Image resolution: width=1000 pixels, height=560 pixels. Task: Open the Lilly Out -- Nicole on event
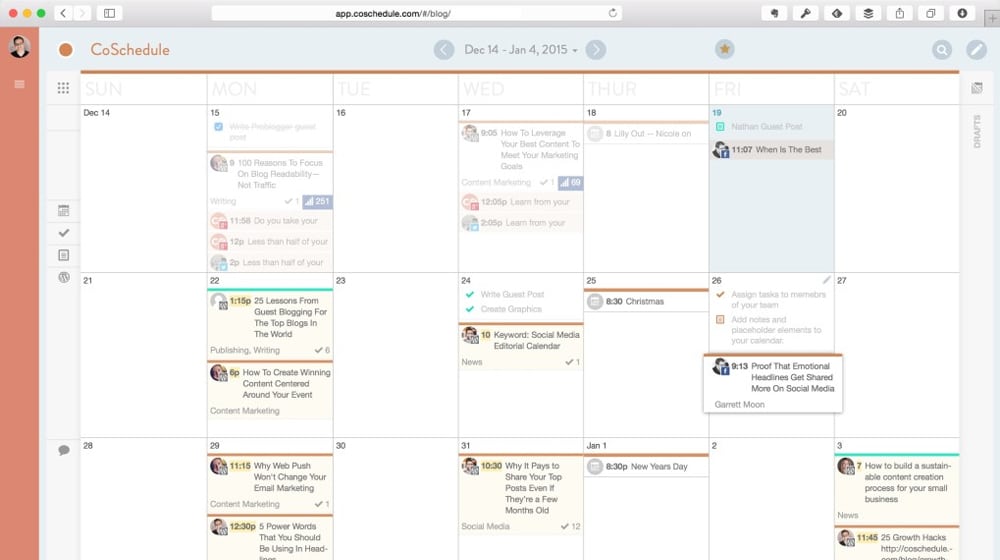[x=645, y=133]
